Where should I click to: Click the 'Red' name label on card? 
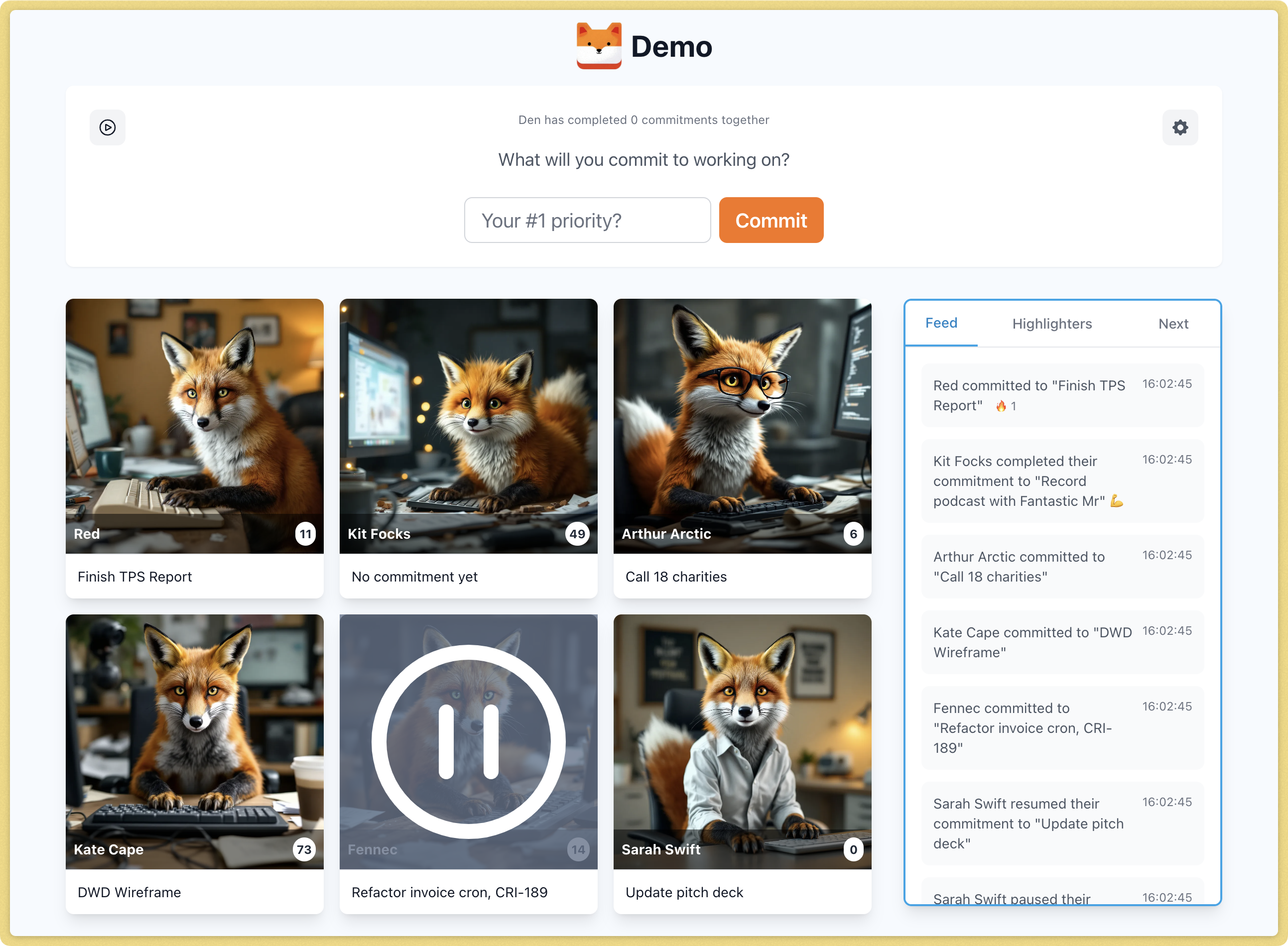click(87, 534)
